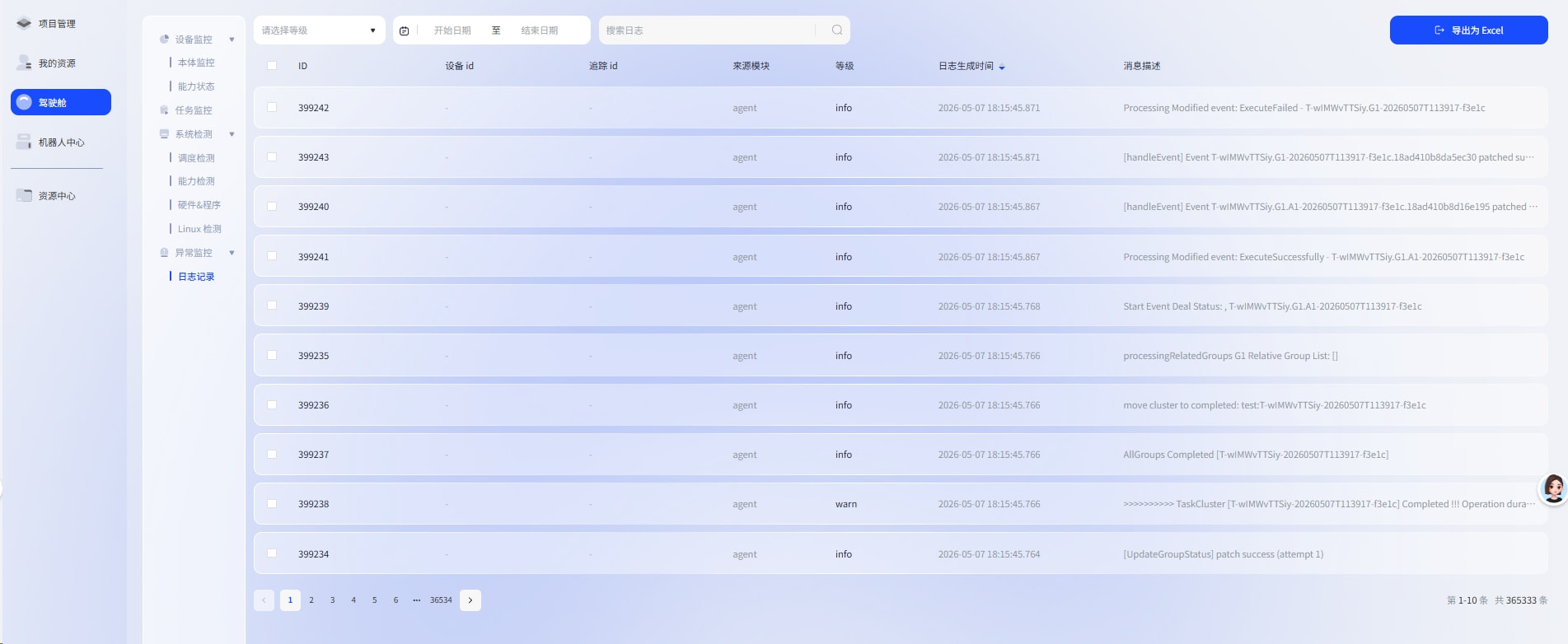Check the row with ID 399239
The image size is (1568, 644).
click(272, 306)
